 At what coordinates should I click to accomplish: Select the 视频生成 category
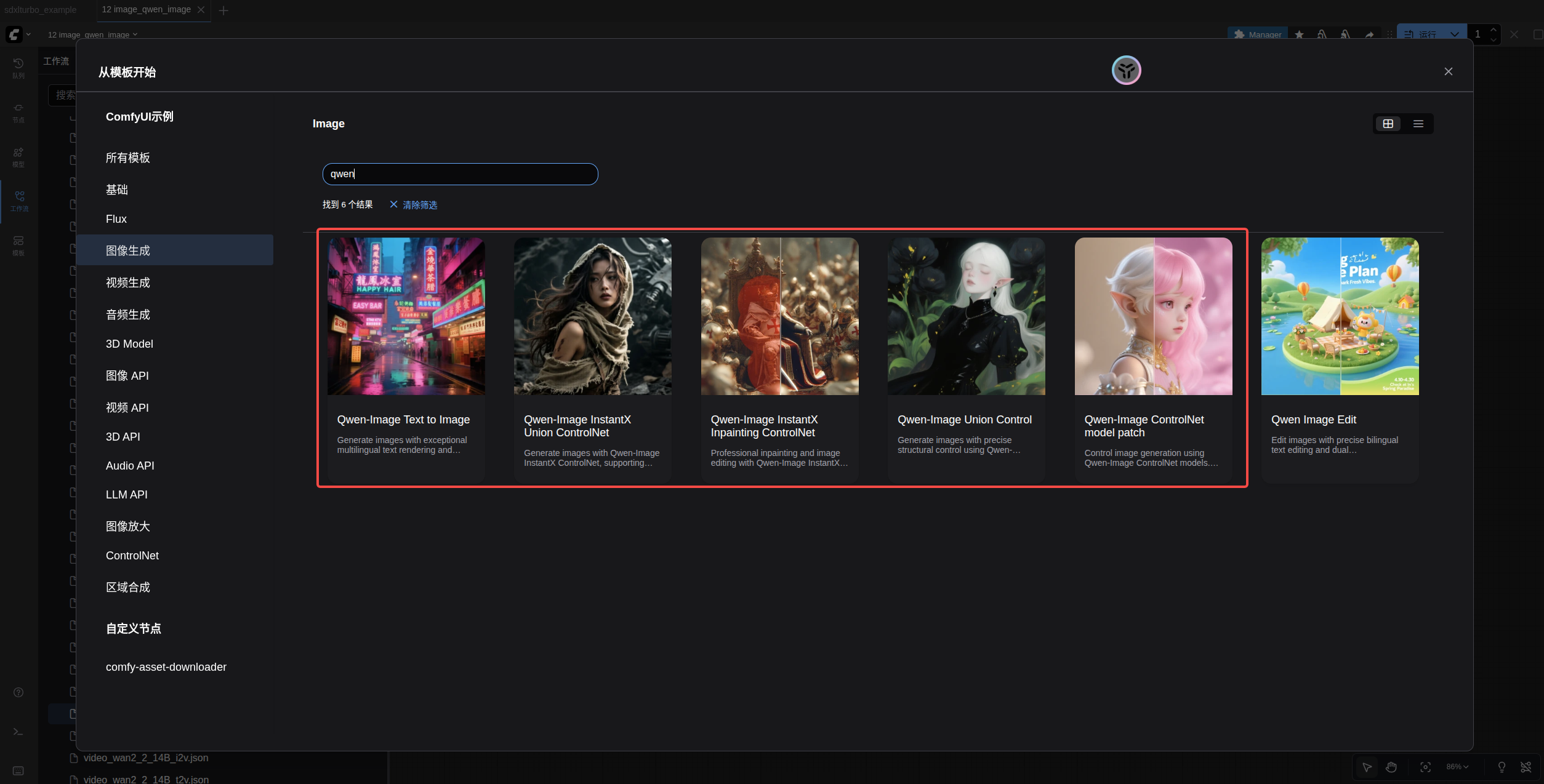click(175, 282)
